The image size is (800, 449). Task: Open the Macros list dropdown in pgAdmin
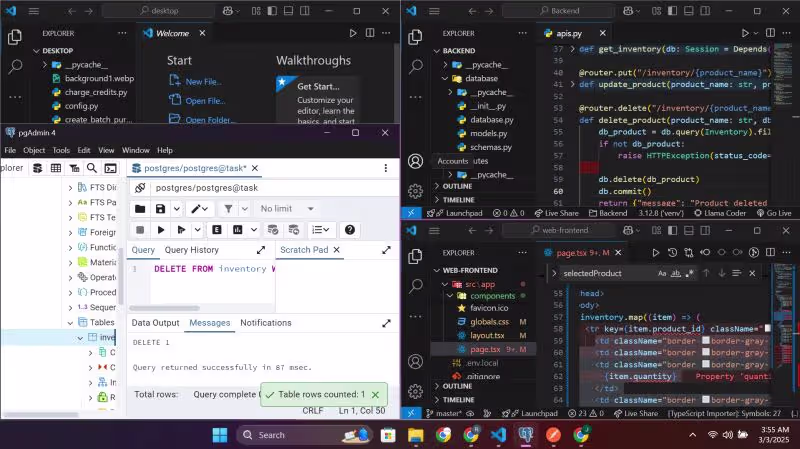coord(320,230)
